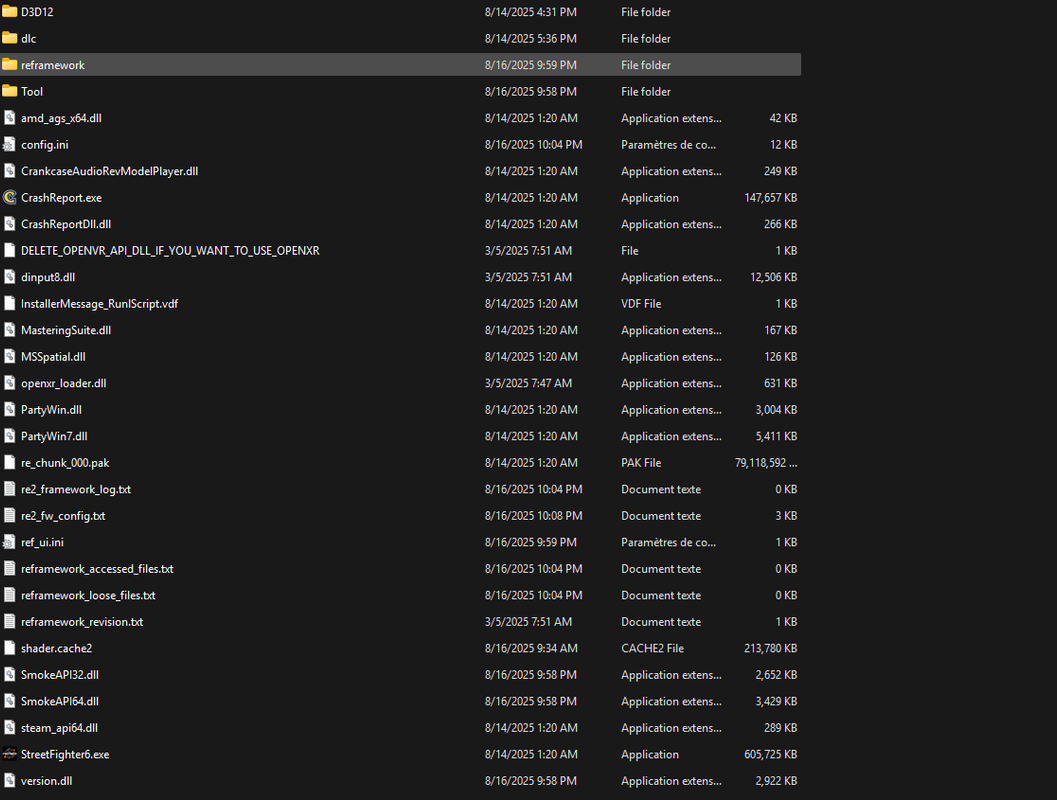Viewport: 1057px width, 800px height.
Task: Select the steam_api64.dll file icon
Action: coord(9,728)
